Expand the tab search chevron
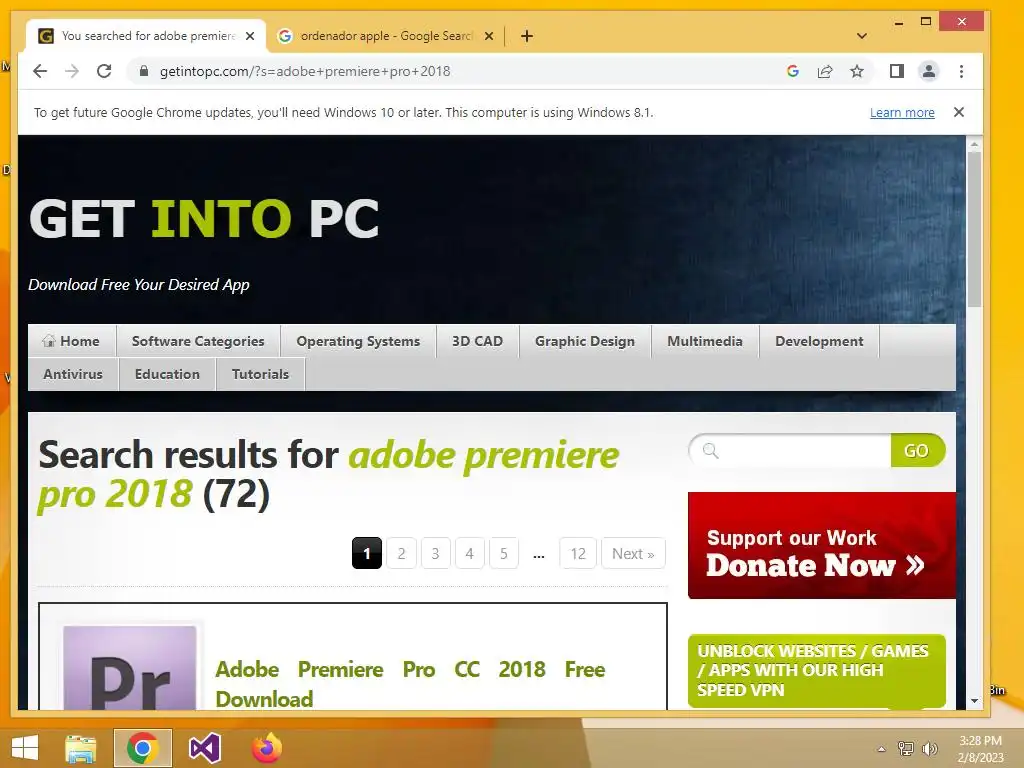The image size is (1024, 768). [862, 36]
